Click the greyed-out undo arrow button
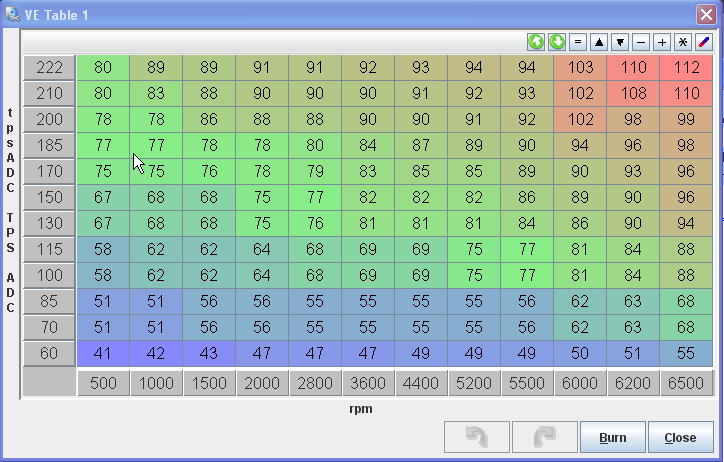The width and height of the screenshot is (724, 462). pyautogui.click(x=476, y=437)
